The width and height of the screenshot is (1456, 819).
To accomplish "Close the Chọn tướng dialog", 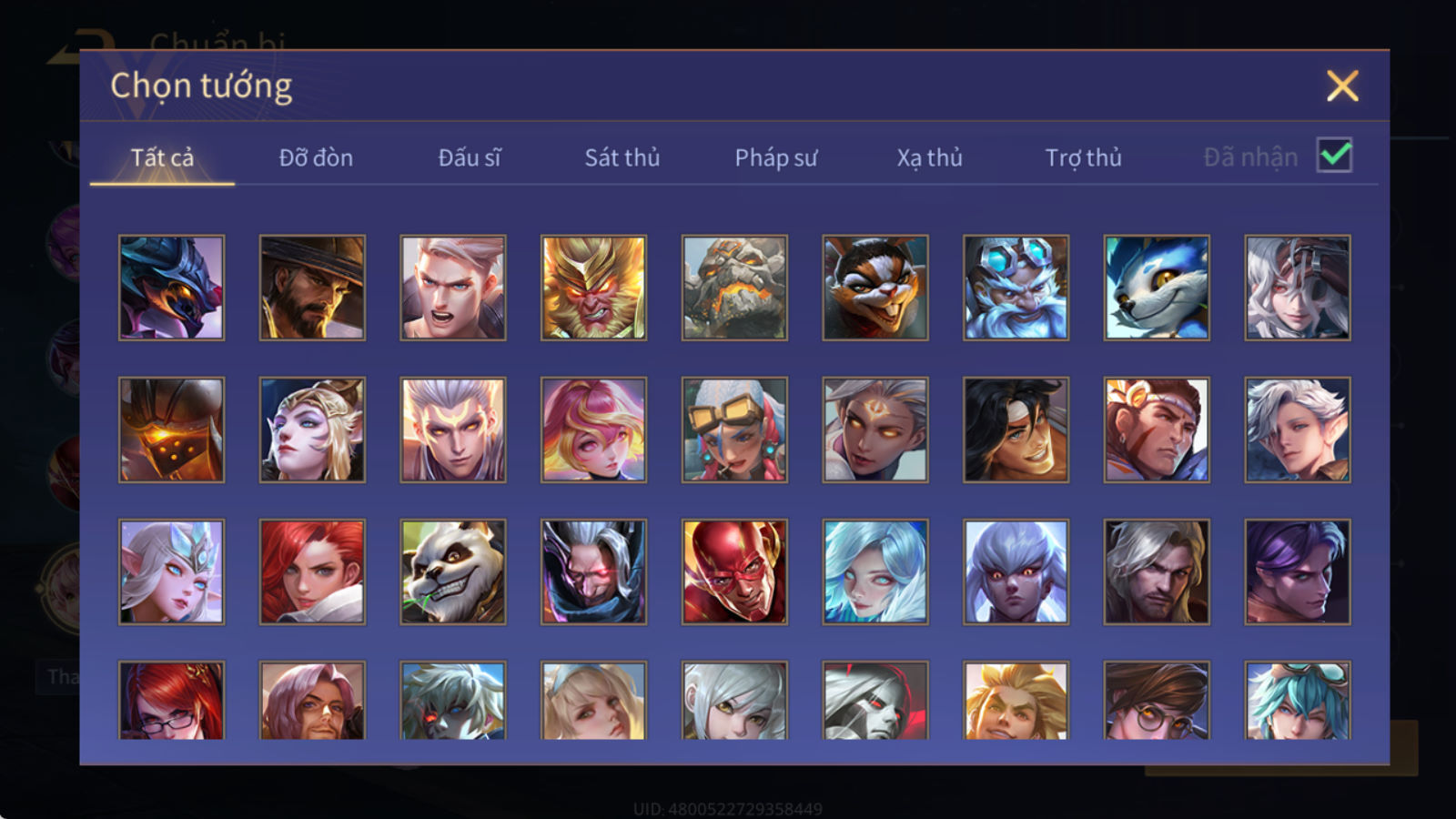I will click(x=1342, y=86).
